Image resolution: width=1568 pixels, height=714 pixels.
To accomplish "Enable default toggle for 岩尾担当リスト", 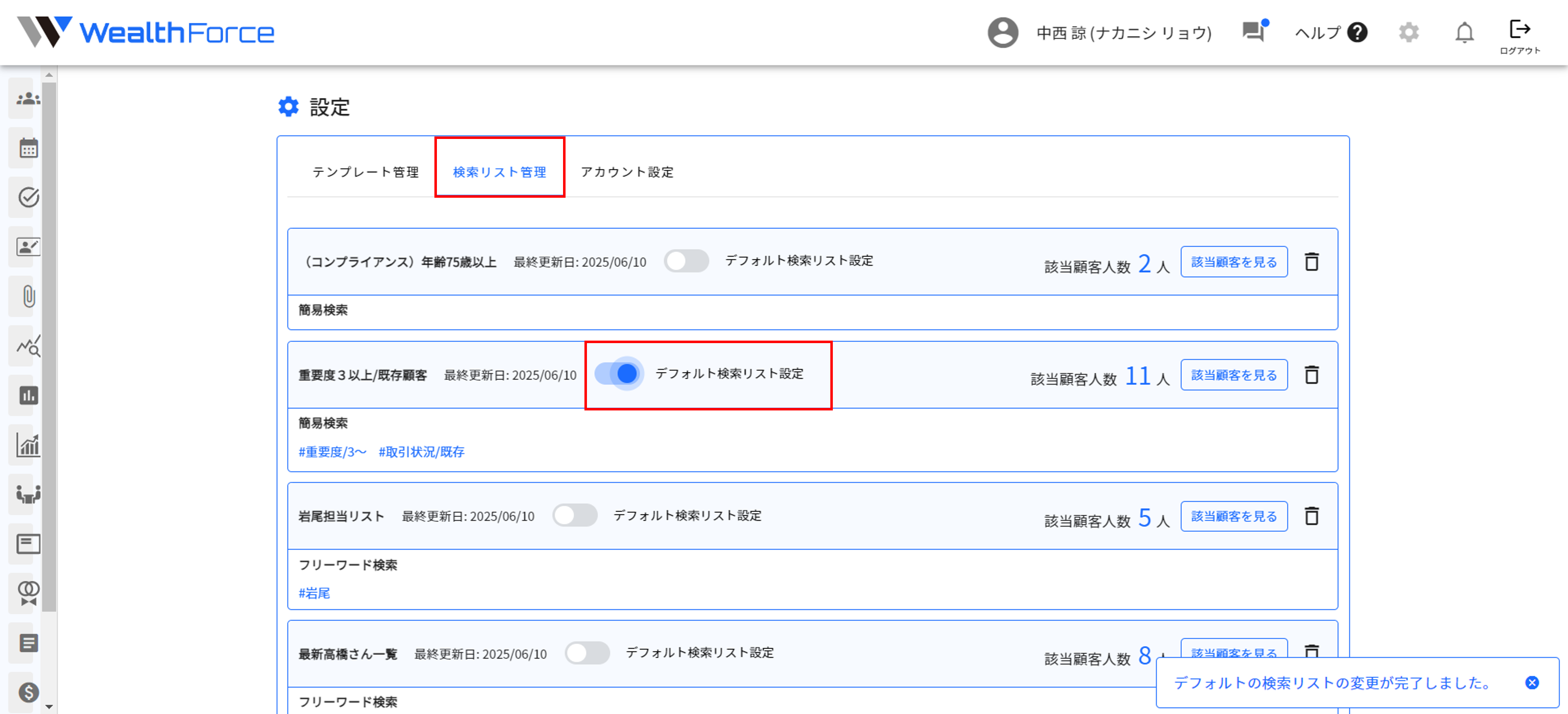I will pyautogui.click(x=574, y=516).
